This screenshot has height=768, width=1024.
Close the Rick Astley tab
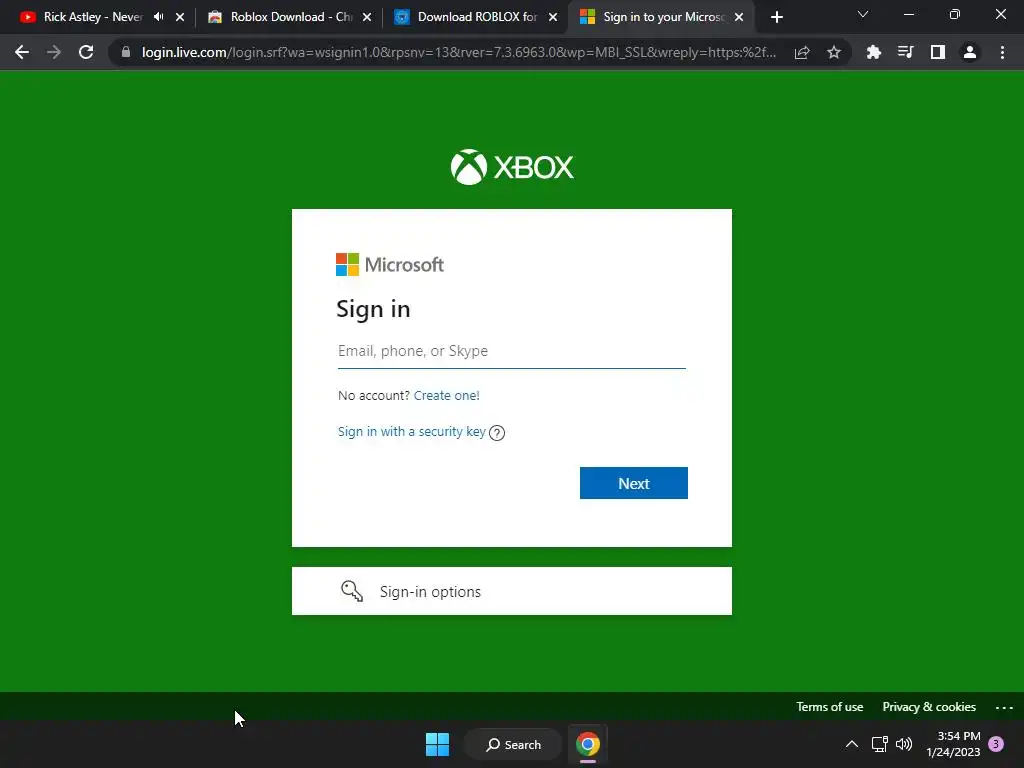tap(180, 17)
